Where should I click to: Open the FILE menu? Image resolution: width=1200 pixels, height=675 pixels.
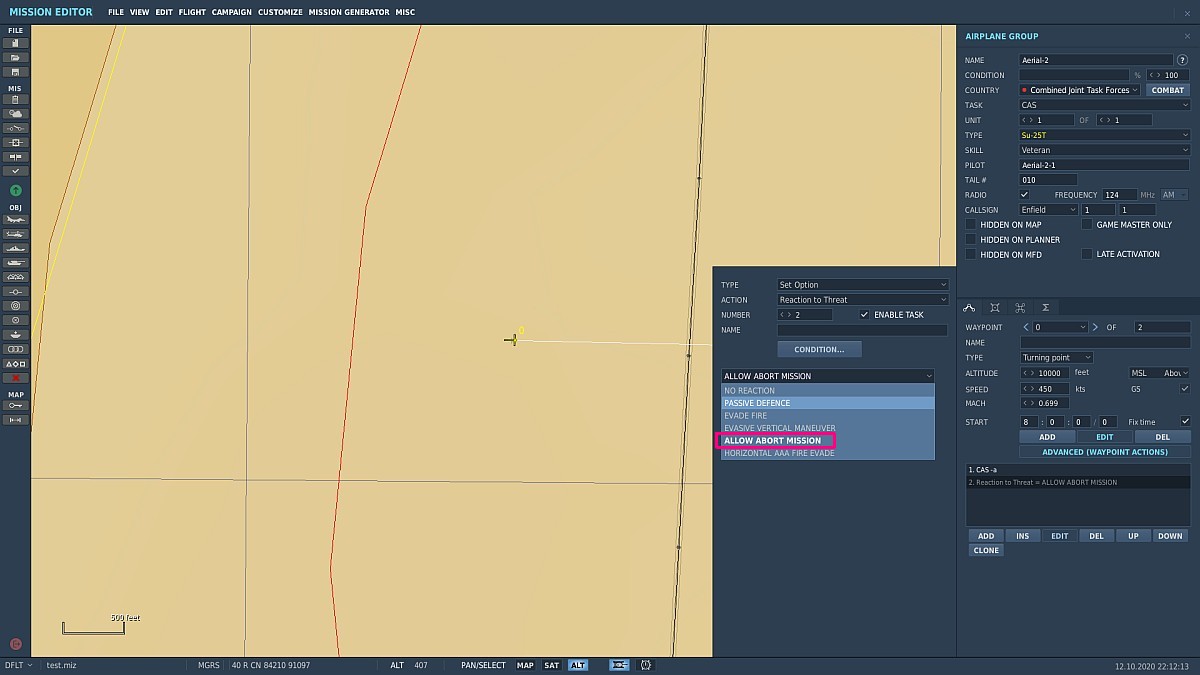click(116, 12)
